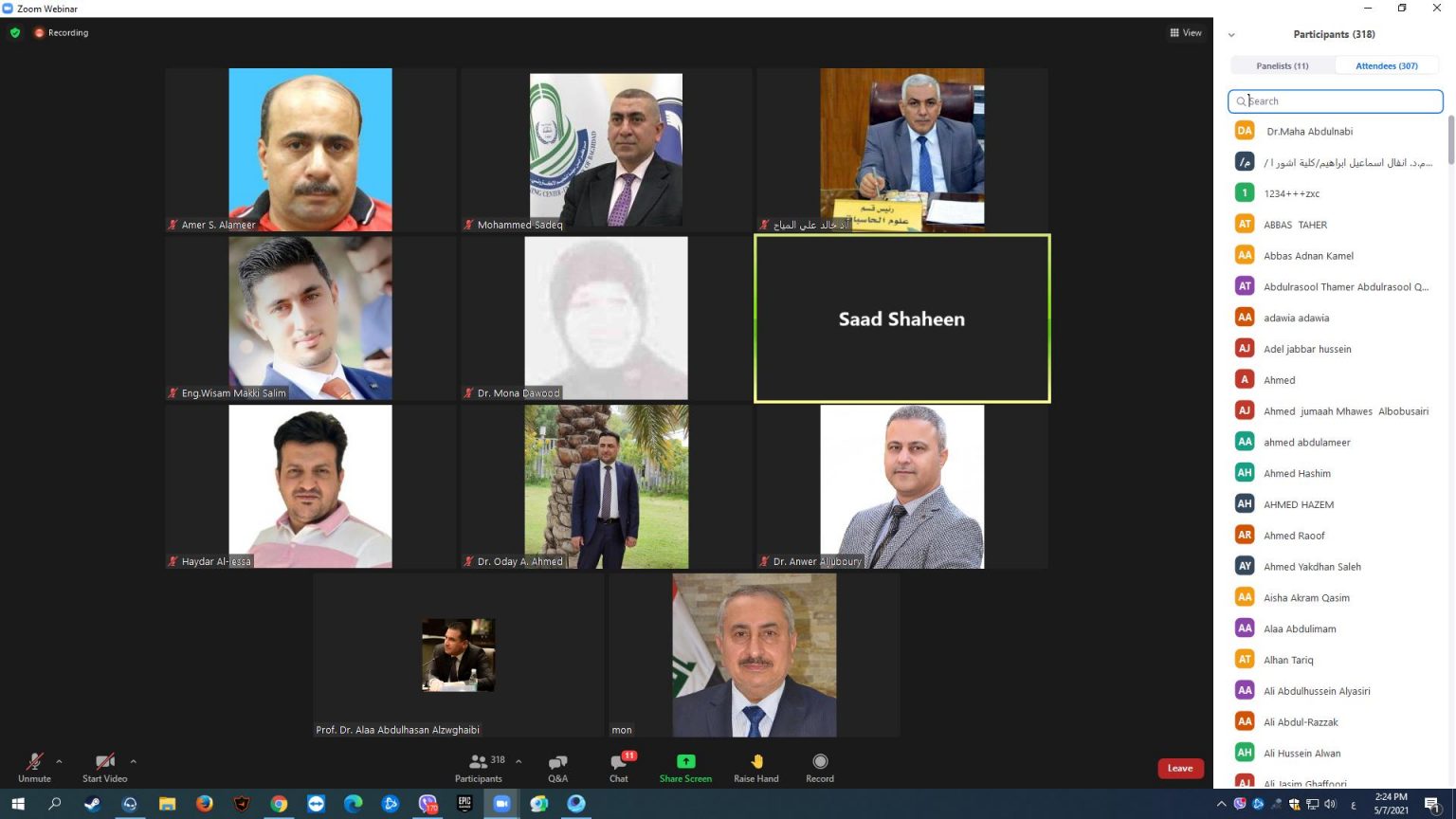Collapse the Participants panel chevron
Image resolution: width=1456 pixels, height=819 pixels.
pos(1231,35)
